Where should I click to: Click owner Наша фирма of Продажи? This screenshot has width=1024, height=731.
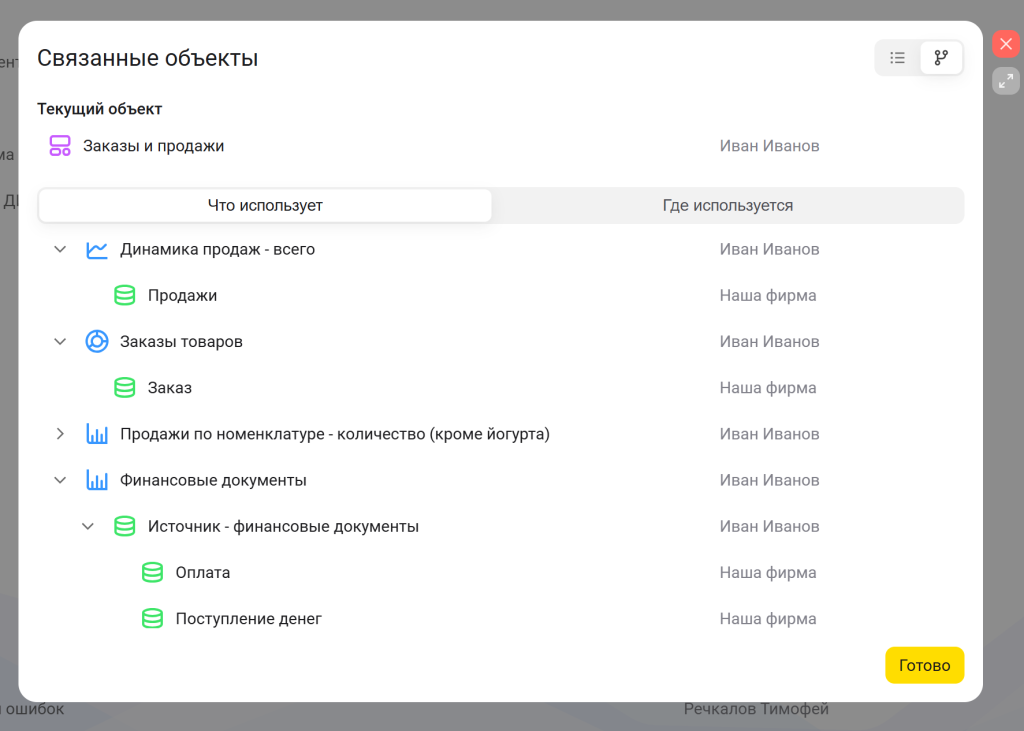pyautogui.click(x=768, y=295)
